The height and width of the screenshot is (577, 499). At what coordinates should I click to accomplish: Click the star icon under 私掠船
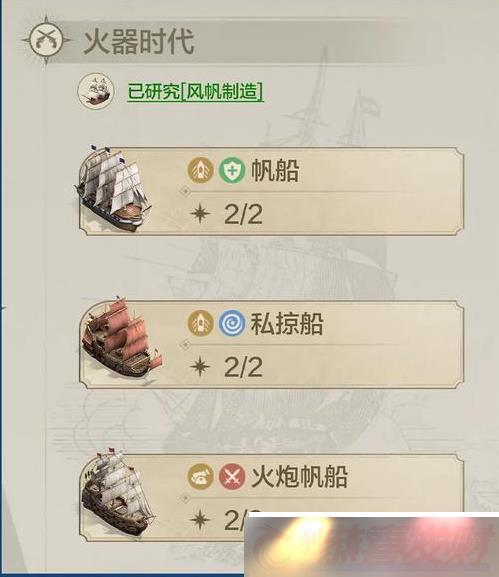pos(201,367)
